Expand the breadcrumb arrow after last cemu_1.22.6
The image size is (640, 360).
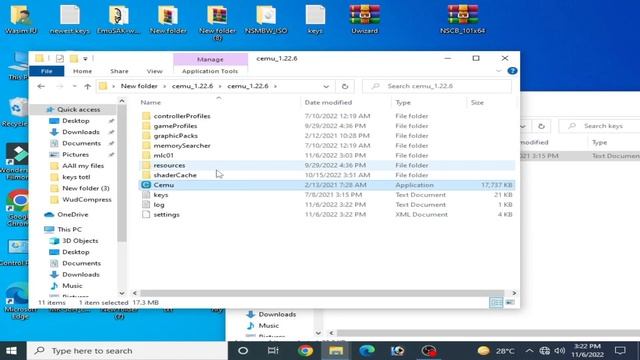click(276, 86)
